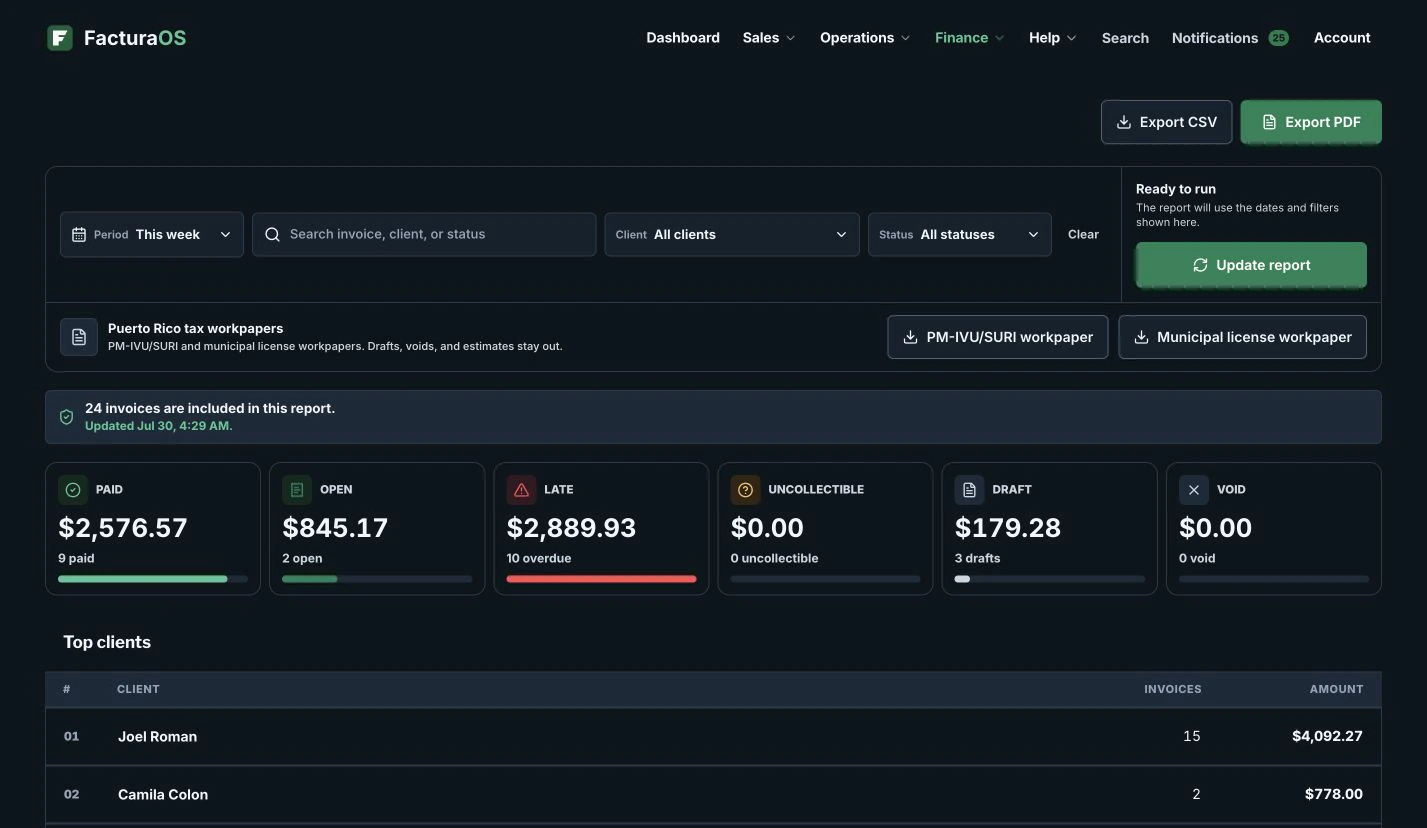
Task: Click the download icon on Export CSV
Action: click(1124, 122)
